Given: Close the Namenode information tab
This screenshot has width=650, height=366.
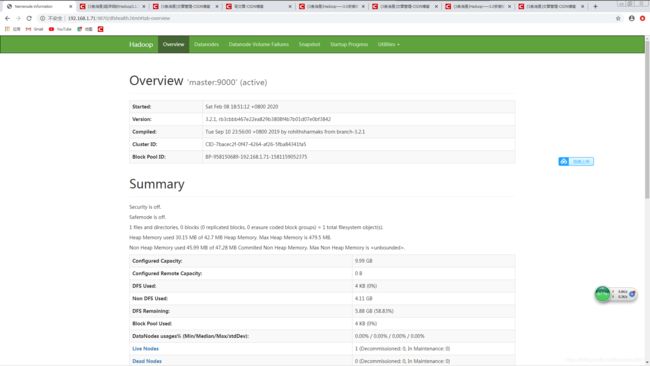Looking at the screenshot, I should 70,6.
